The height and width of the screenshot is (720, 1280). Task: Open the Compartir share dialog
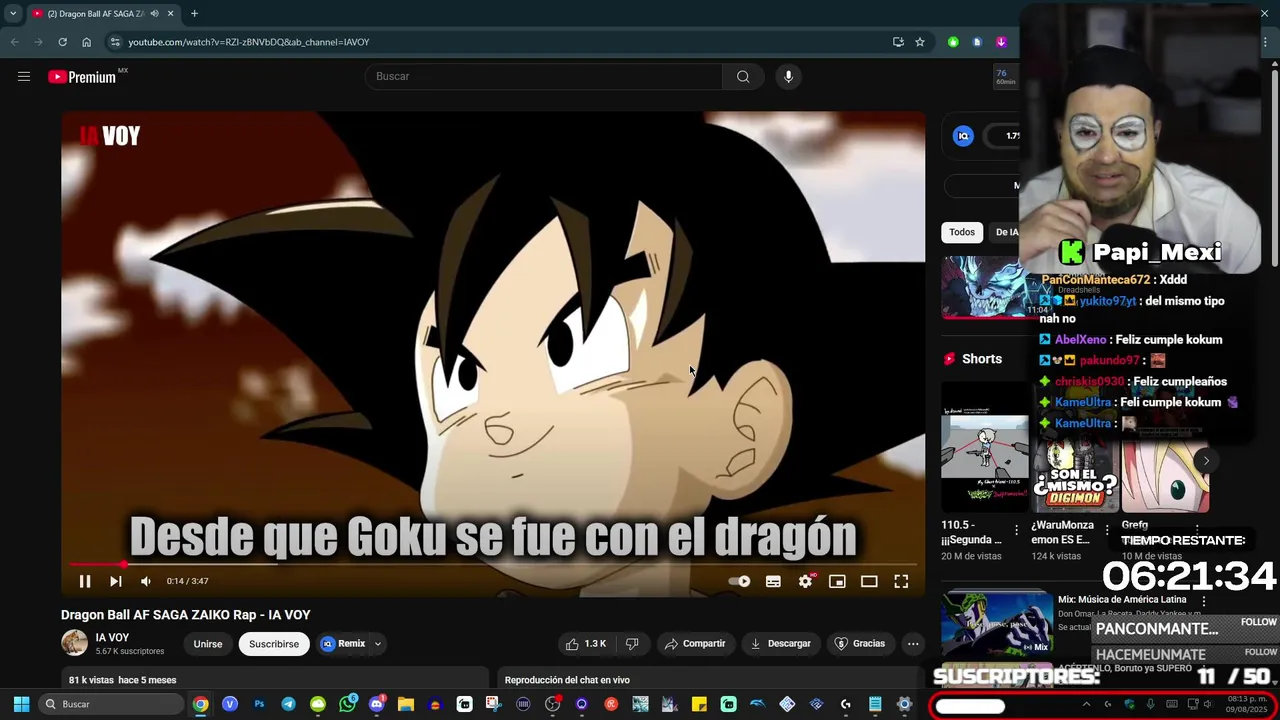694,644
